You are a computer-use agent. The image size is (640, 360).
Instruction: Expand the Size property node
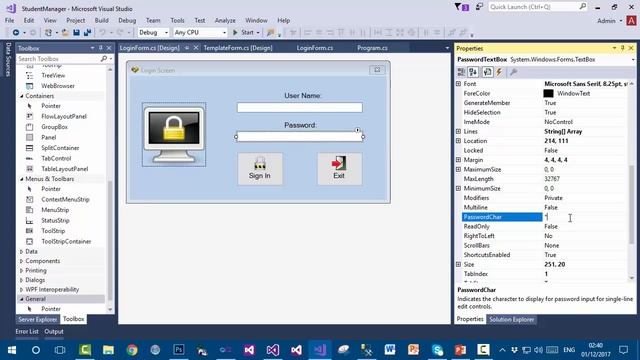pos(458,264)
